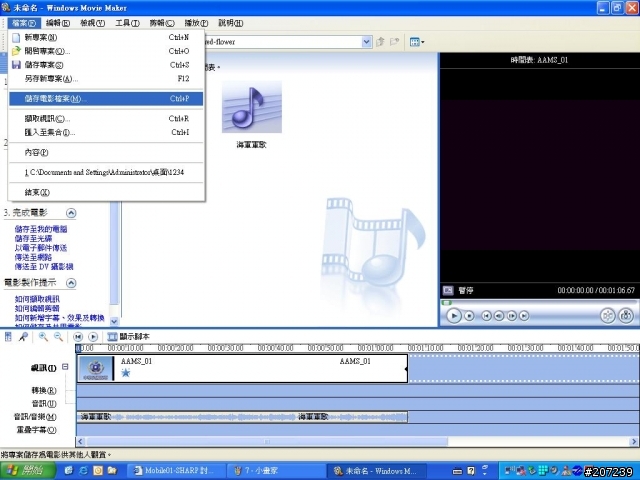Screen dimensions: 640x480
Task: Click the preview monitor seek bar
Action: coord(539,302)
